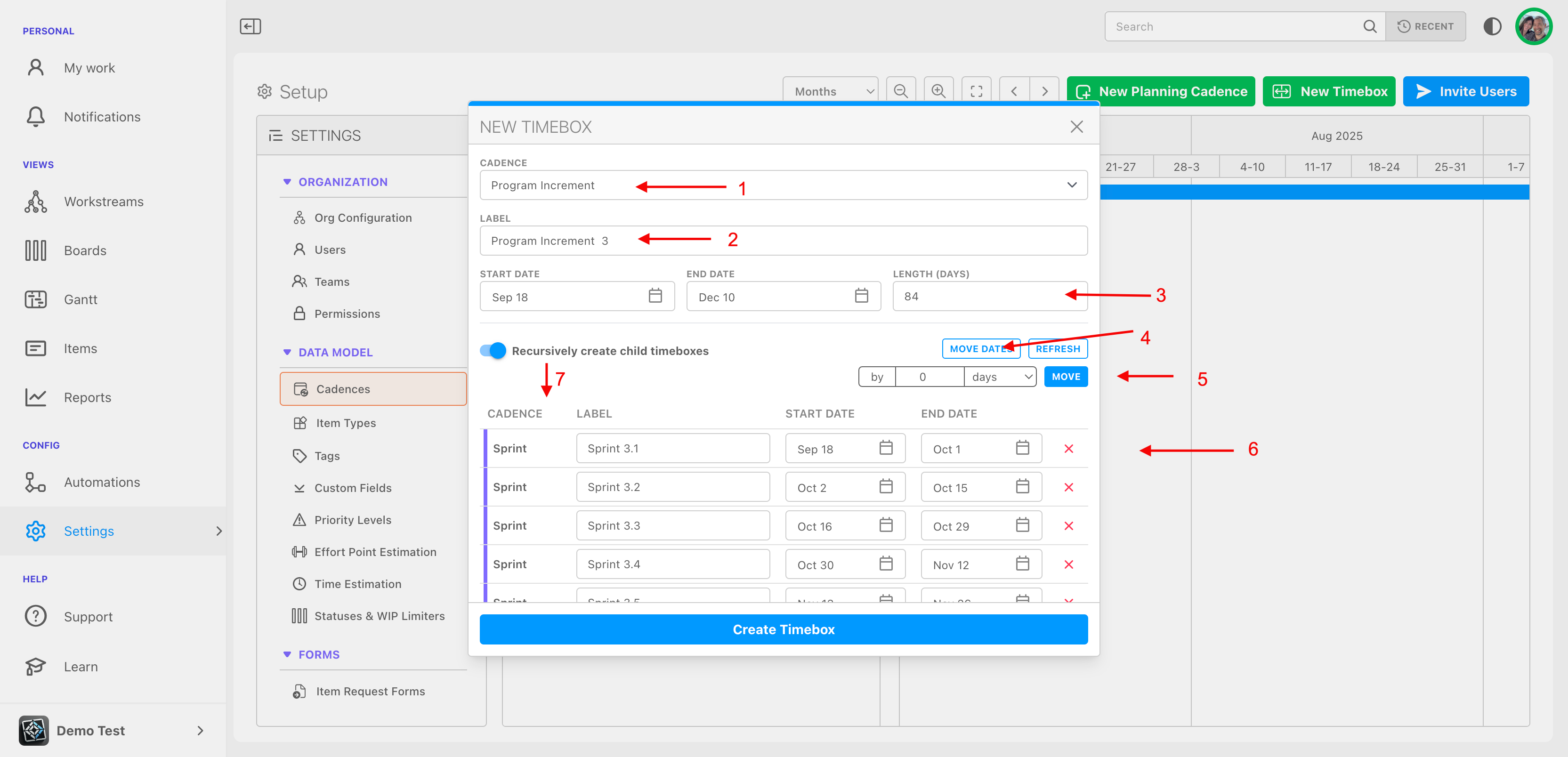Click the Create Timebox button
1568x757 pixels.
[784, 629]
